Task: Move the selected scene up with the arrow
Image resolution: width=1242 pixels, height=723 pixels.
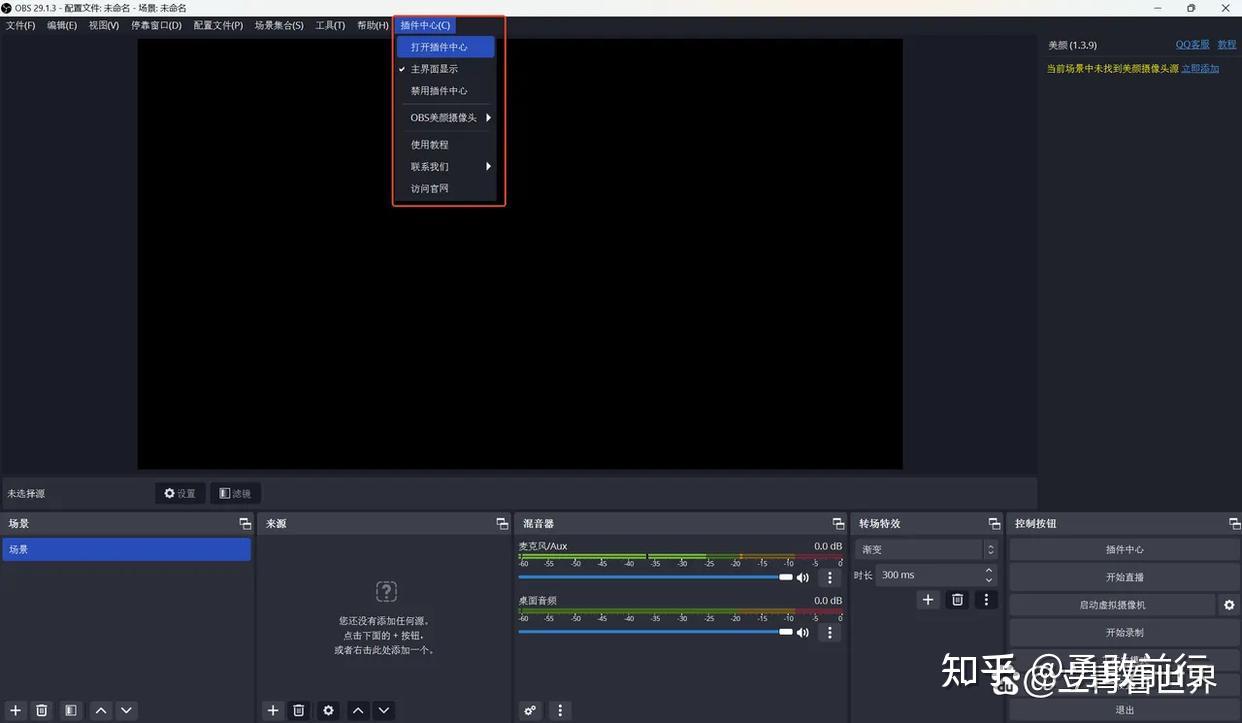Action: [100, 710]
